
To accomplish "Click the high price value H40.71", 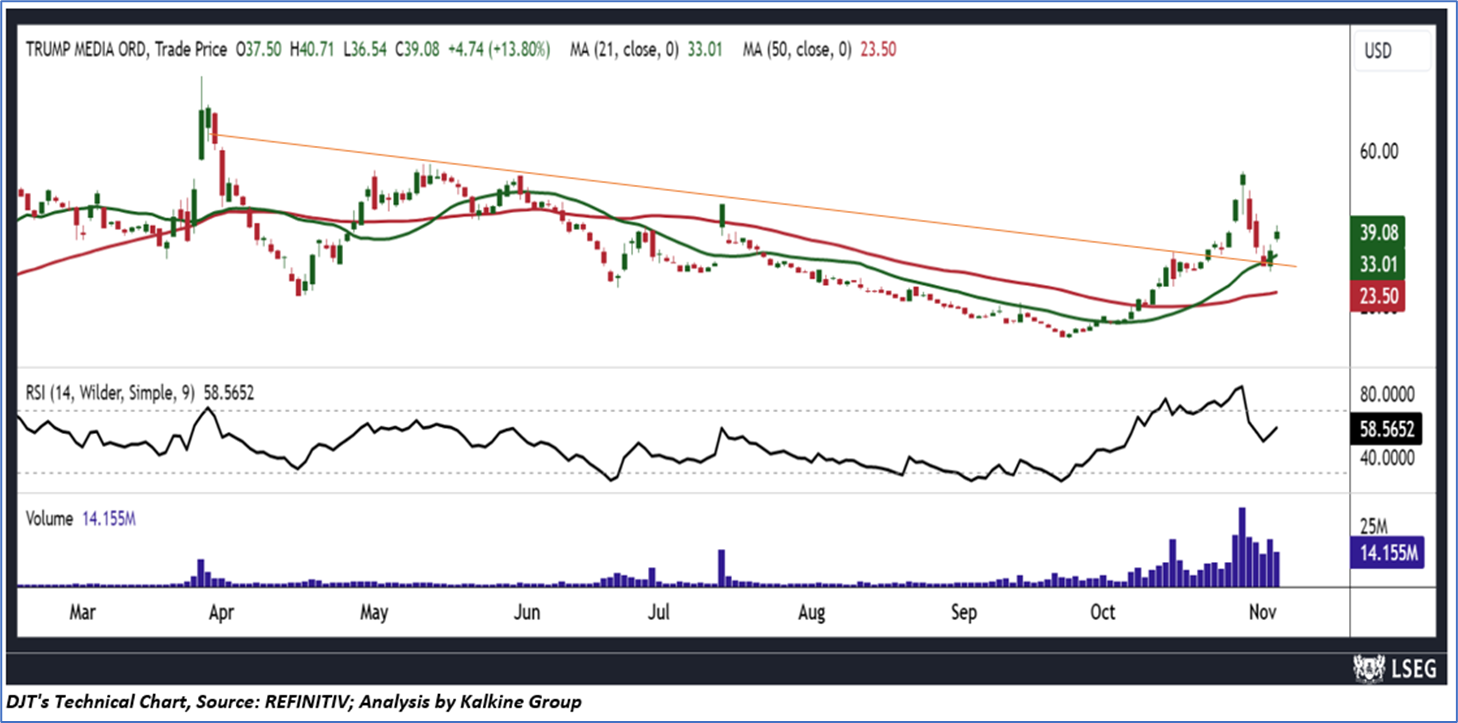I will point(314,48).
